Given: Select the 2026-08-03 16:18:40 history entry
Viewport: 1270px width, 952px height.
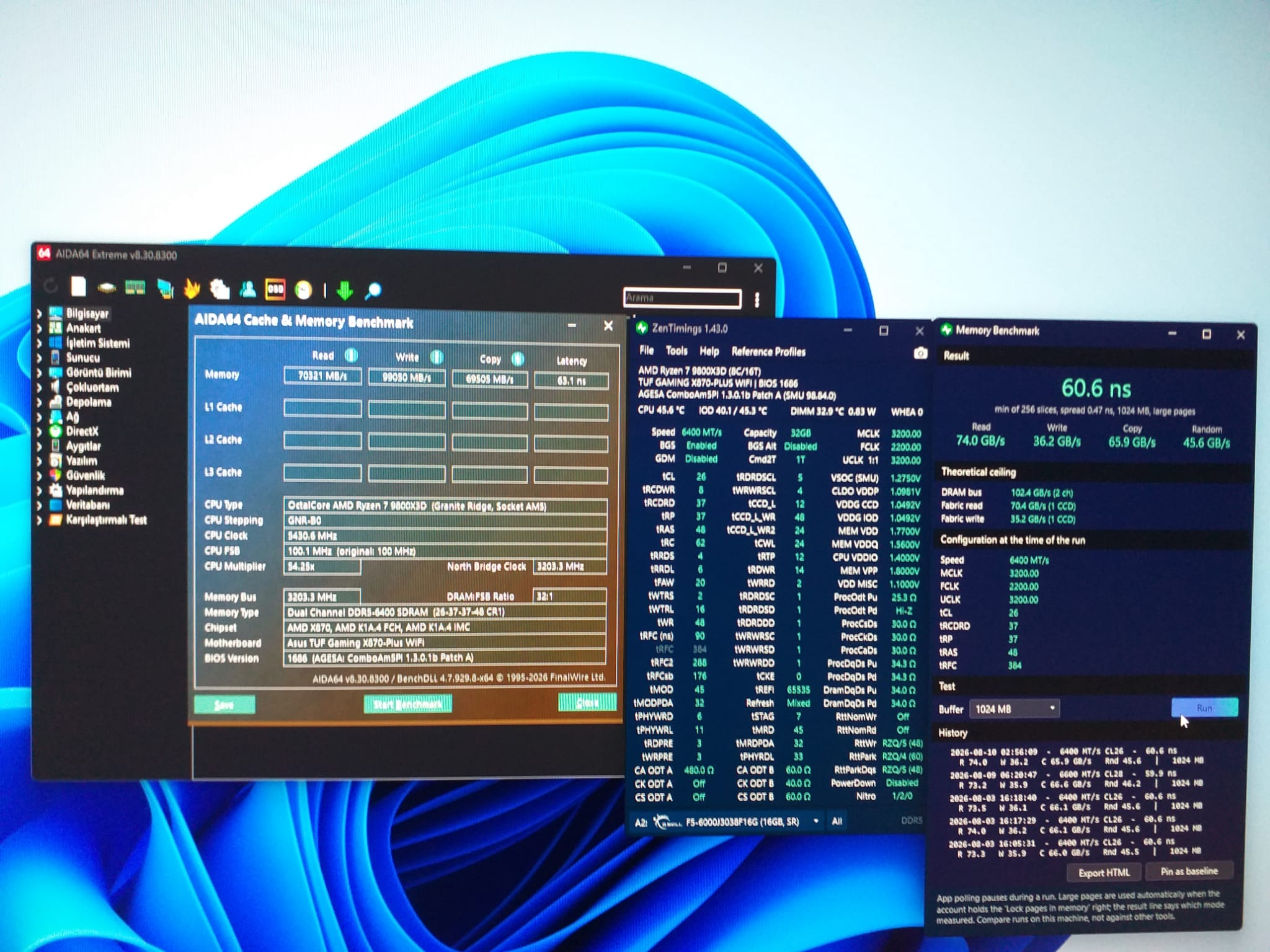Looking at the screenshot, I should click(x=1077, y=802).
